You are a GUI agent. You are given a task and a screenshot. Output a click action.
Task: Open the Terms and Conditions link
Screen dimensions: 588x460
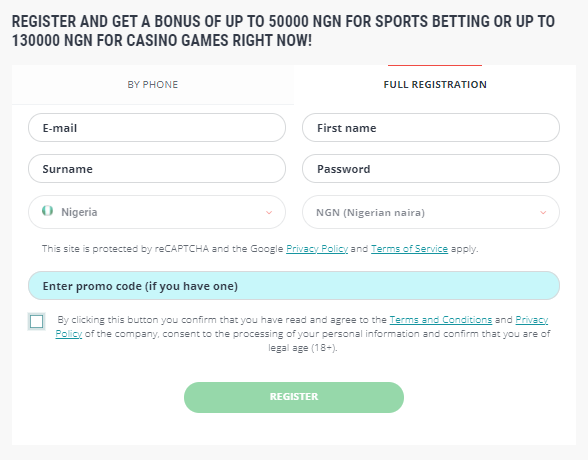pyautogui.click(x=441, y=320)
